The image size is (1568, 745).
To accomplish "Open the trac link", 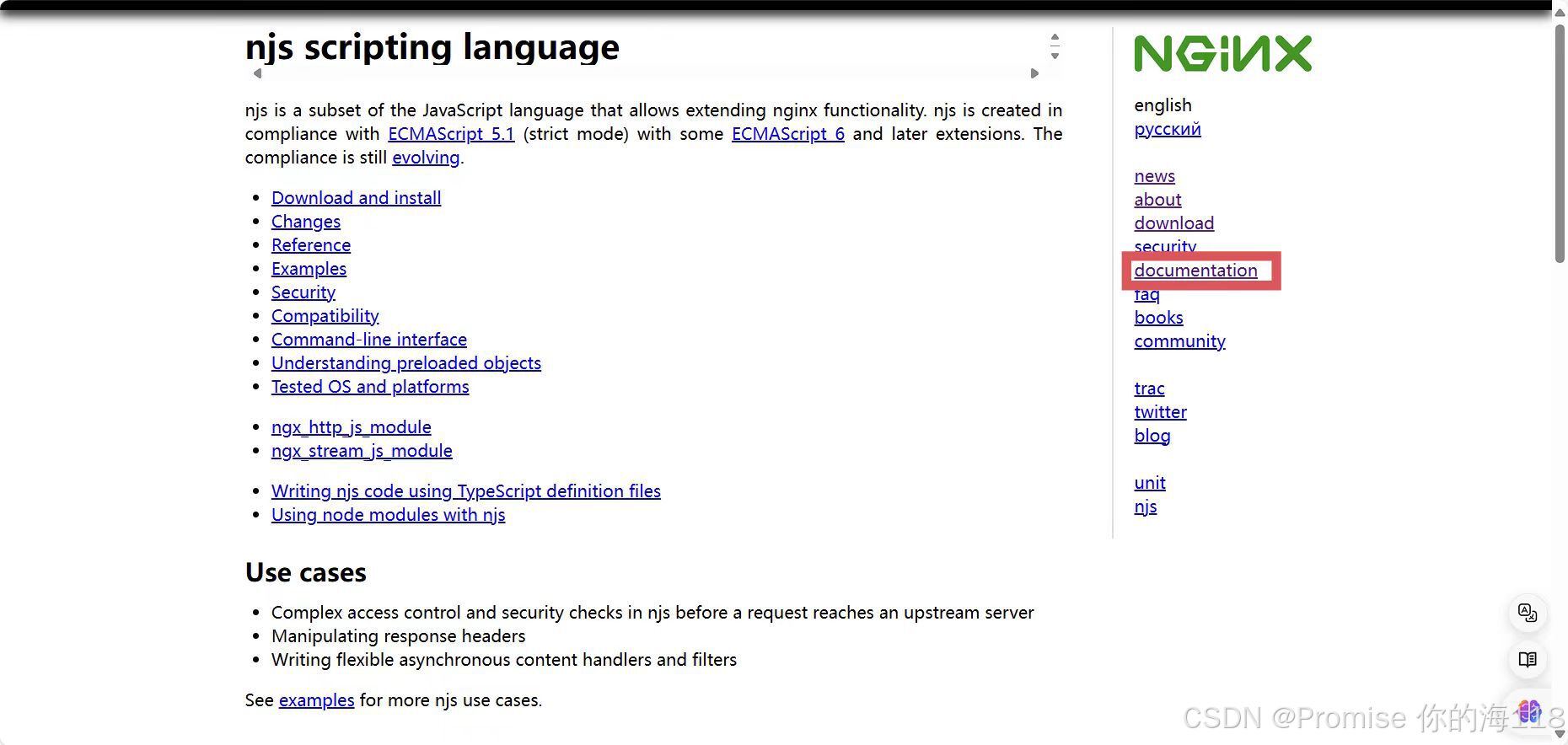I will pos(1149,389).
